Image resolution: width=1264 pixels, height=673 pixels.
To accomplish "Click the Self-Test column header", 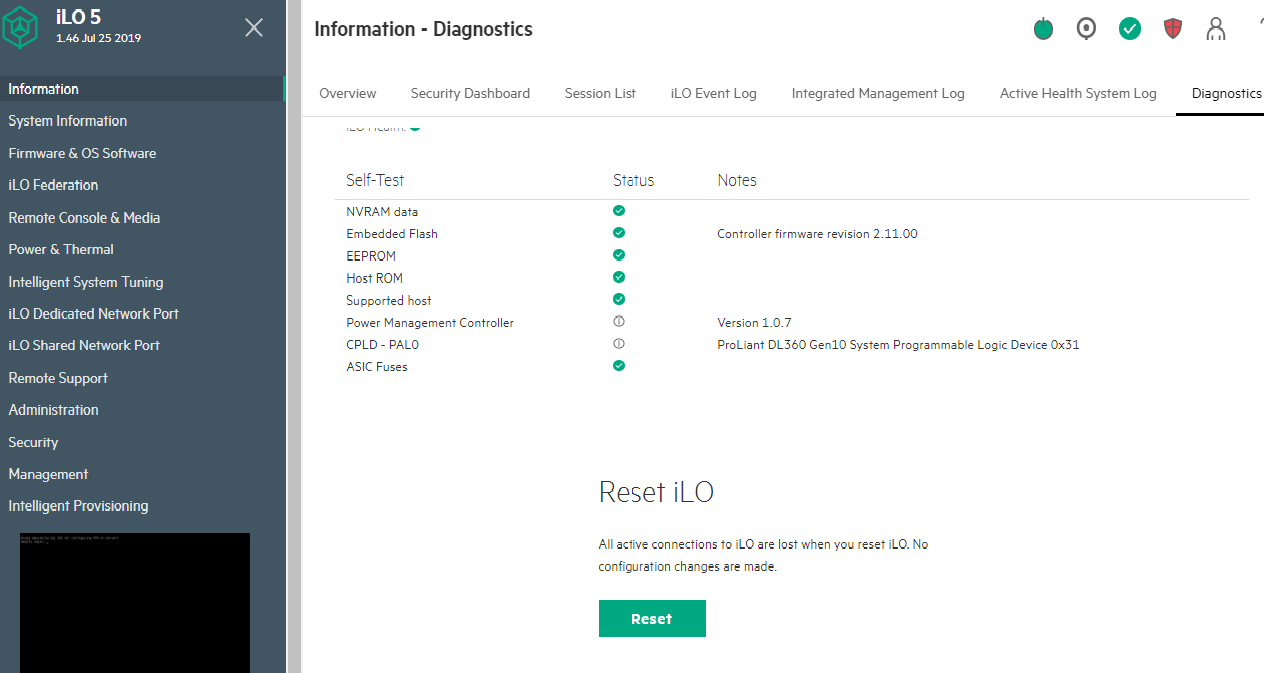I will (x=375, y=180).
